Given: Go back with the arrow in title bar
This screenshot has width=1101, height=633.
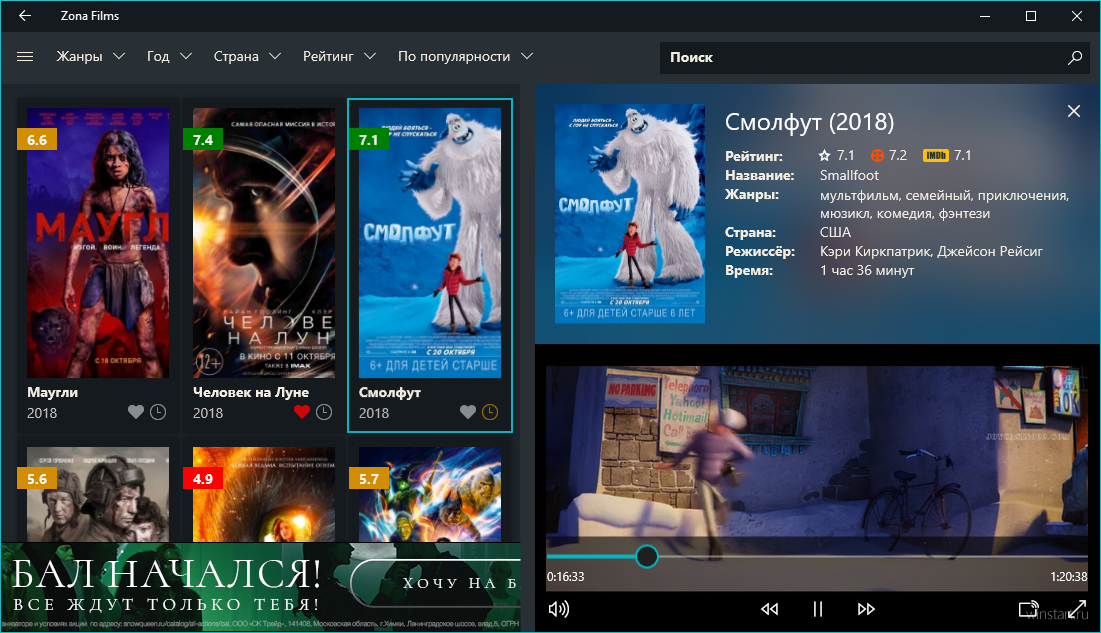Looking at the screenshot, I should click(x=25, y=15).
